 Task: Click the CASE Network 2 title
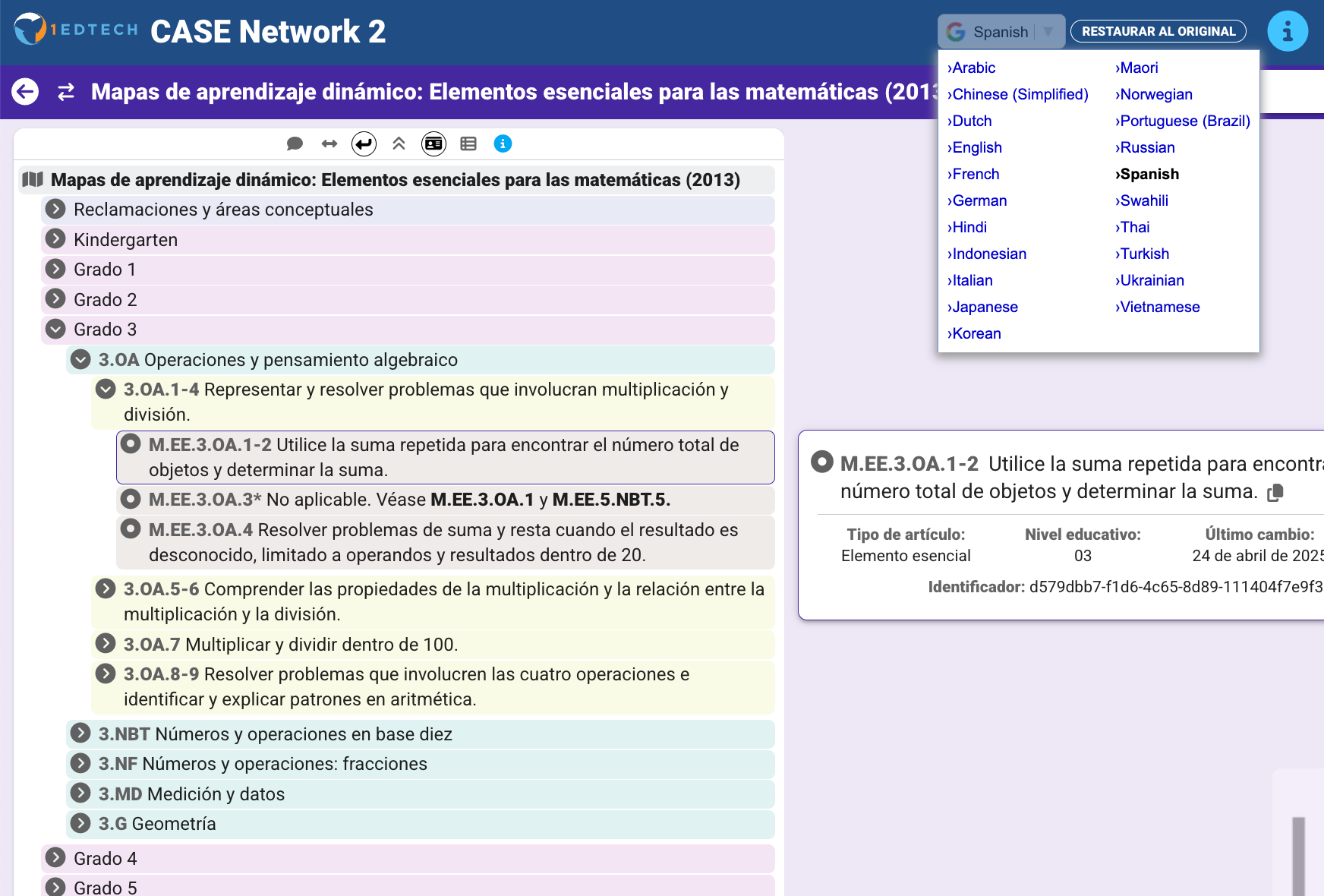268,32
